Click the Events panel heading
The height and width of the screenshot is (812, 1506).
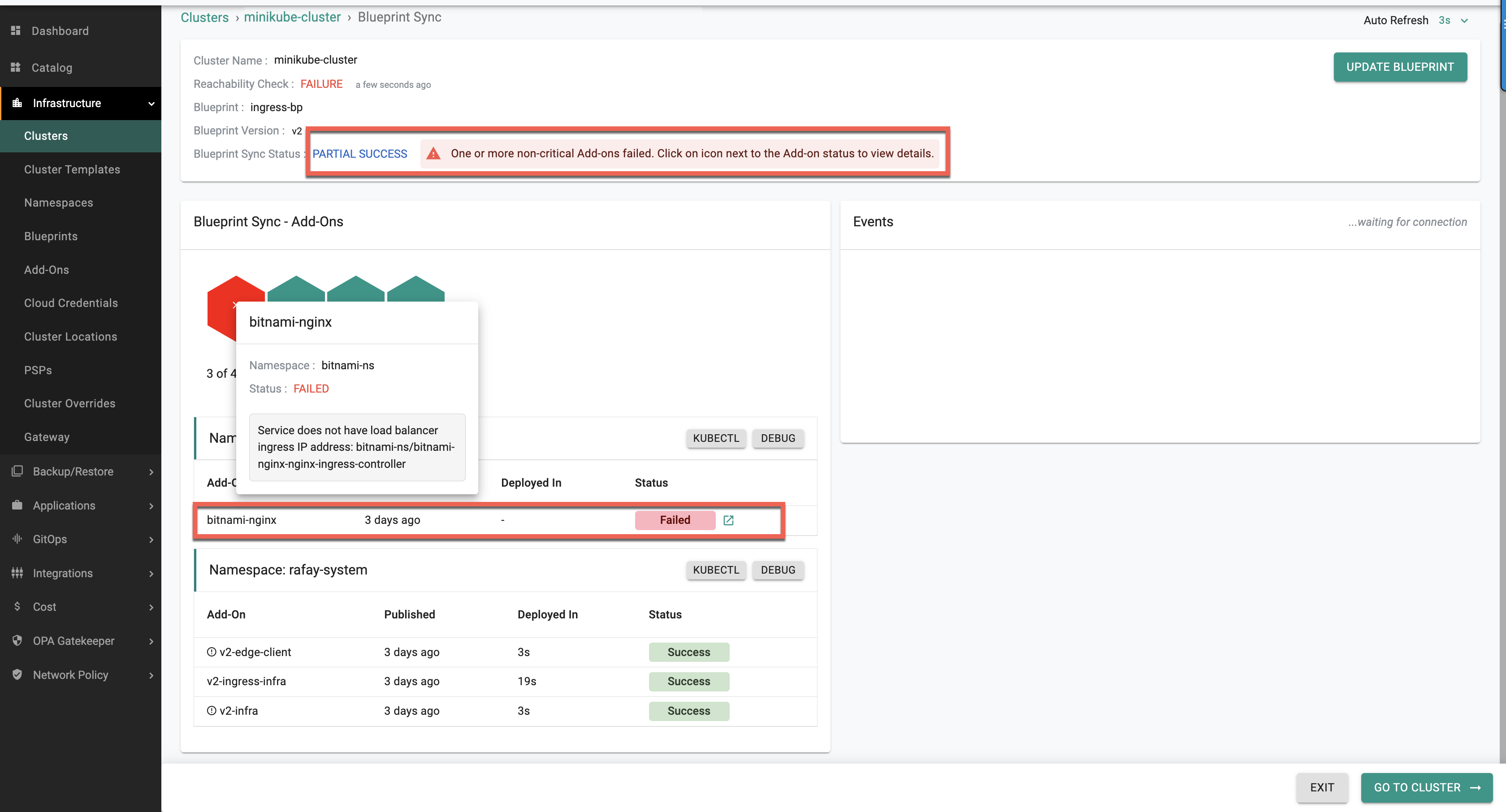[x=873, y=221]
